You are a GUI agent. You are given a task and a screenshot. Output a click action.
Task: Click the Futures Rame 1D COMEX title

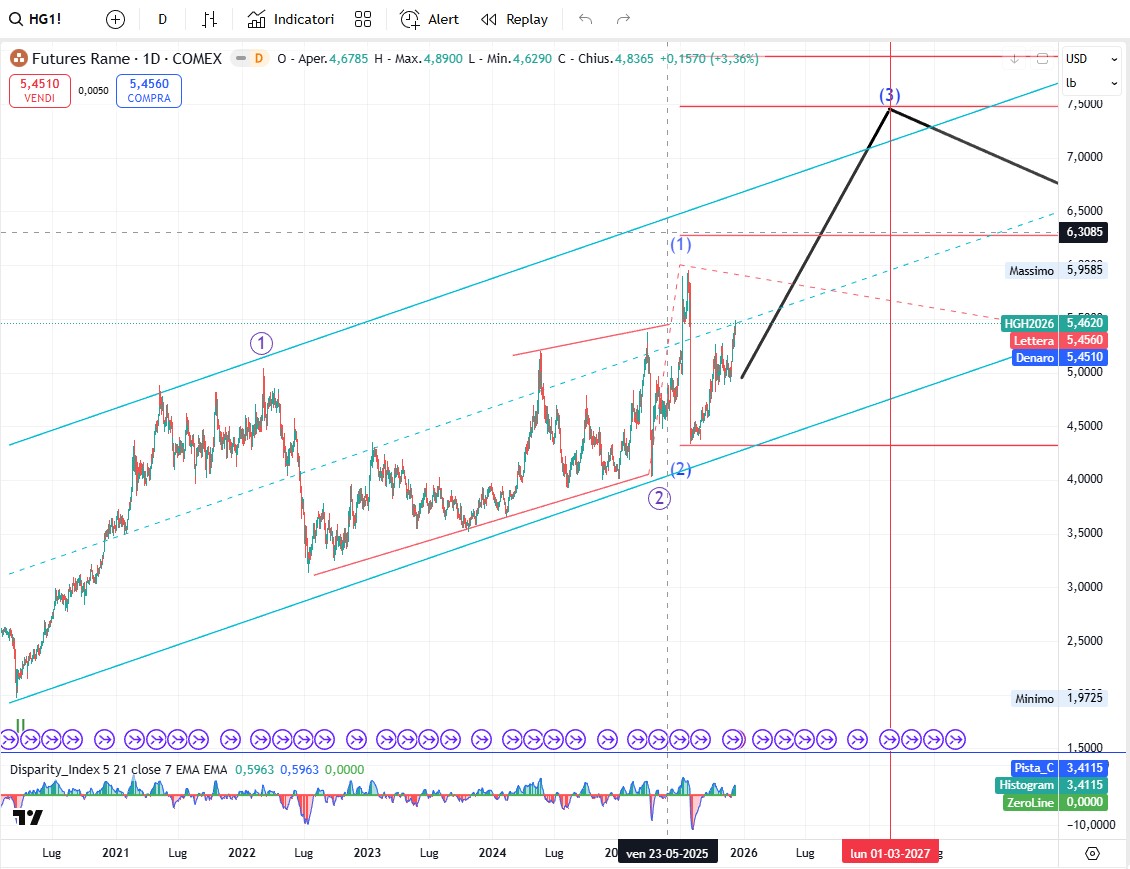click(x=127, y=58)
